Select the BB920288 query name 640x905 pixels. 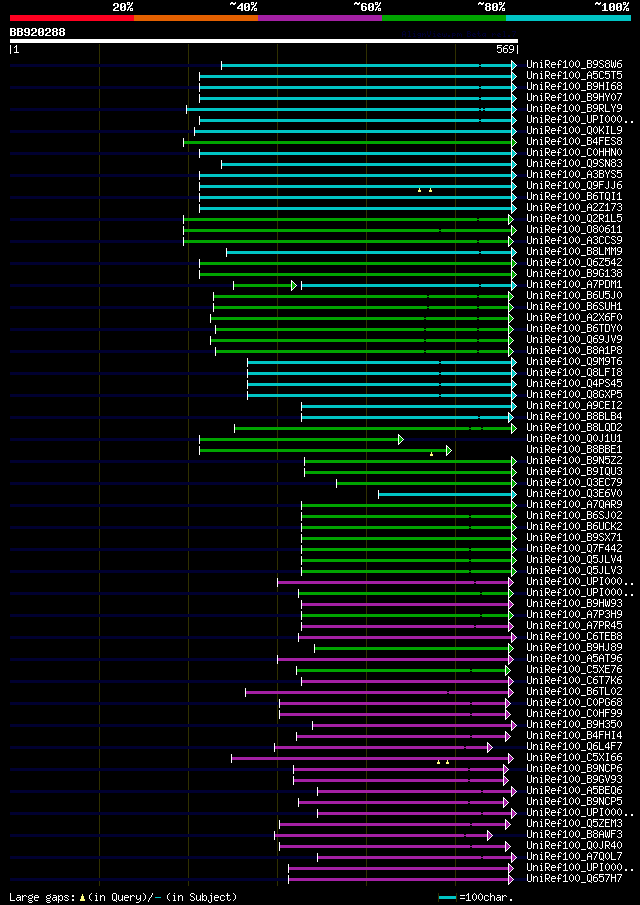point(38,32)
